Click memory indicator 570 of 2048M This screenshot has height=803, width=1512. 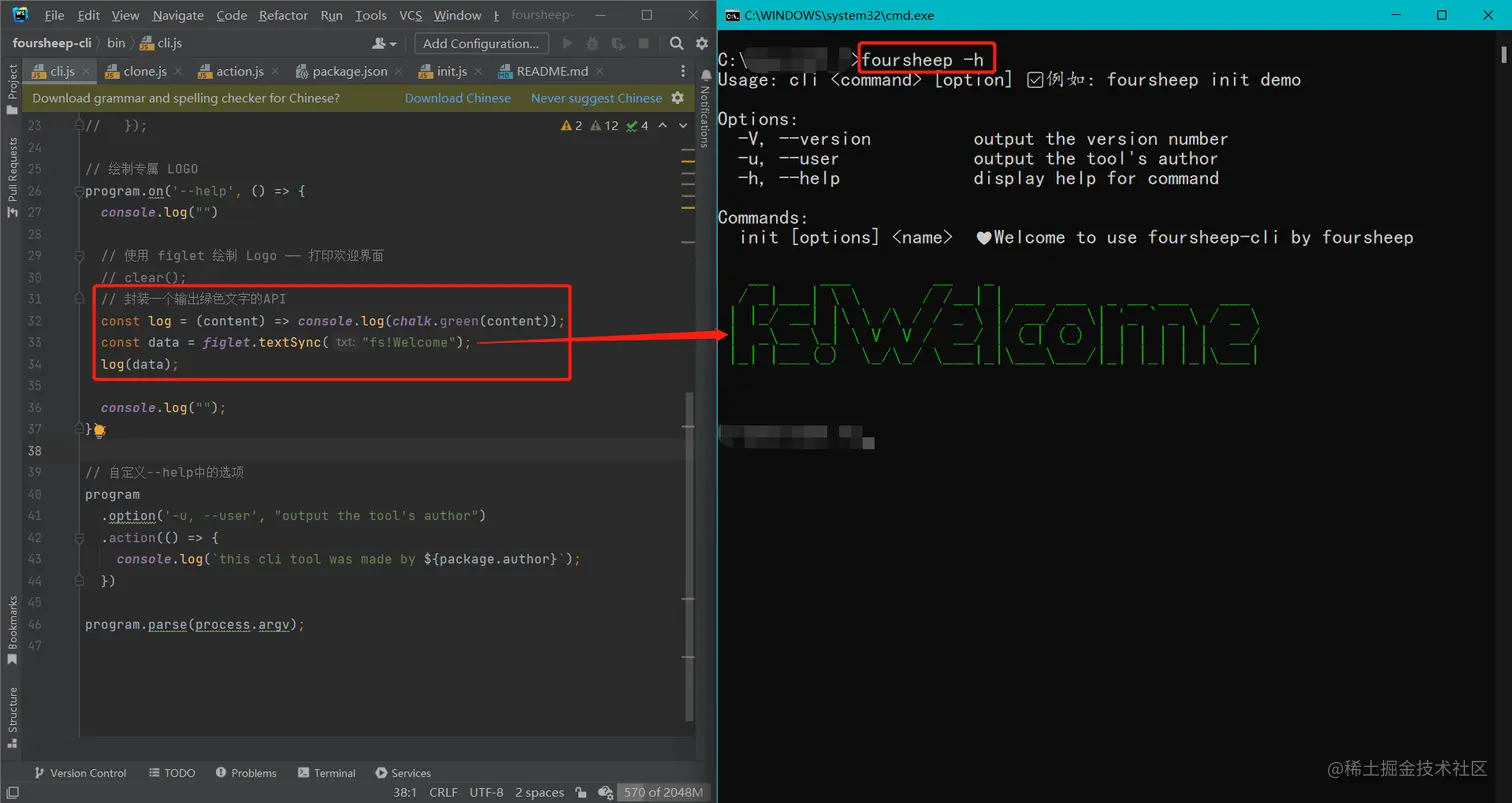tap(664, 792)
